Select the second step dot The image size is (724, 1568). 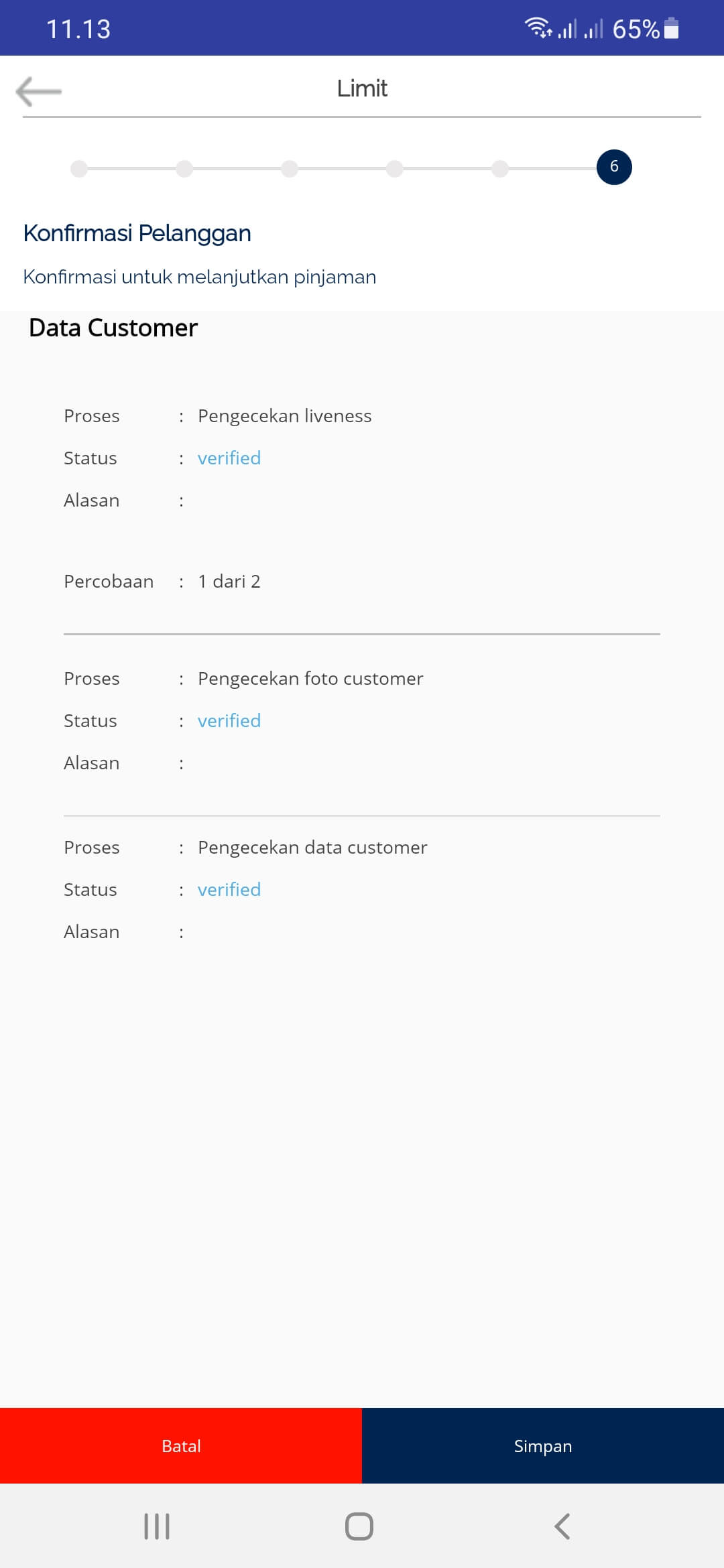click(184, 168)
